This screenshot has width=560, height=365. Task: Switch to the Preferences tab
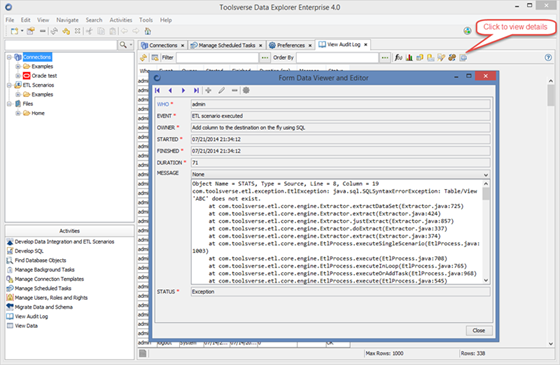click(x=291, y=45)
